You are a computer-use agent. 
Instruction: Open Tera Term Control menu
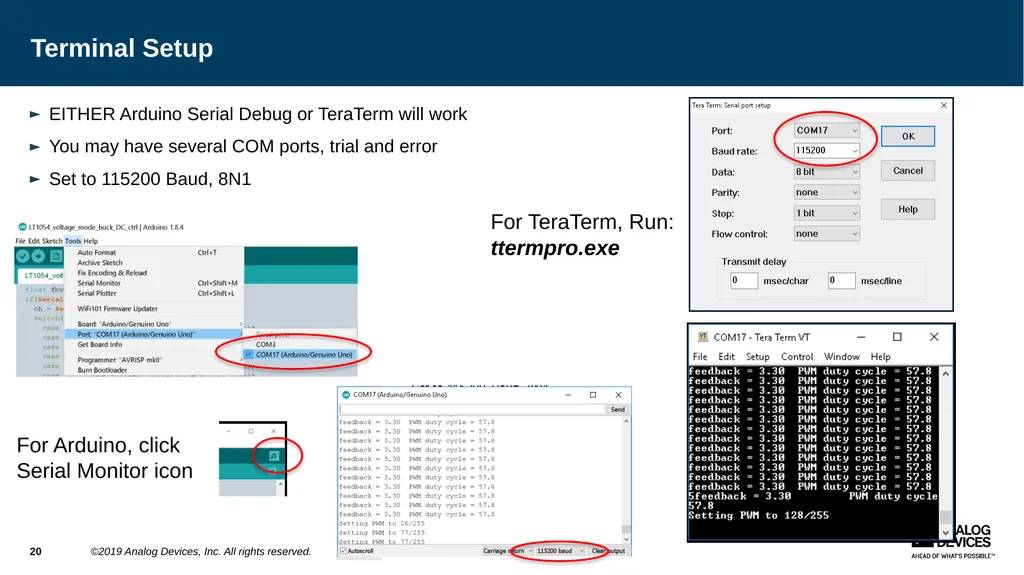tap(797, 357)
